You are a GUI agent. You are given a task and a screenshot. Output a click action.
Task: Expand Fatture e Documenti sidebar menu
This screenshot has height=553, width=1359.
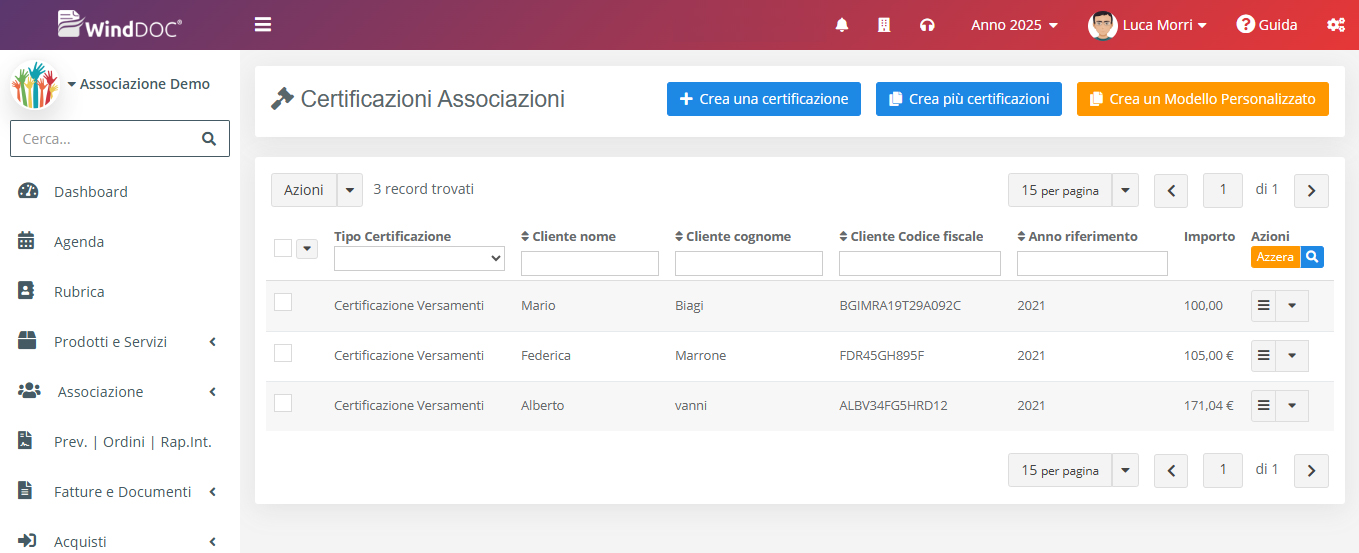122,492
